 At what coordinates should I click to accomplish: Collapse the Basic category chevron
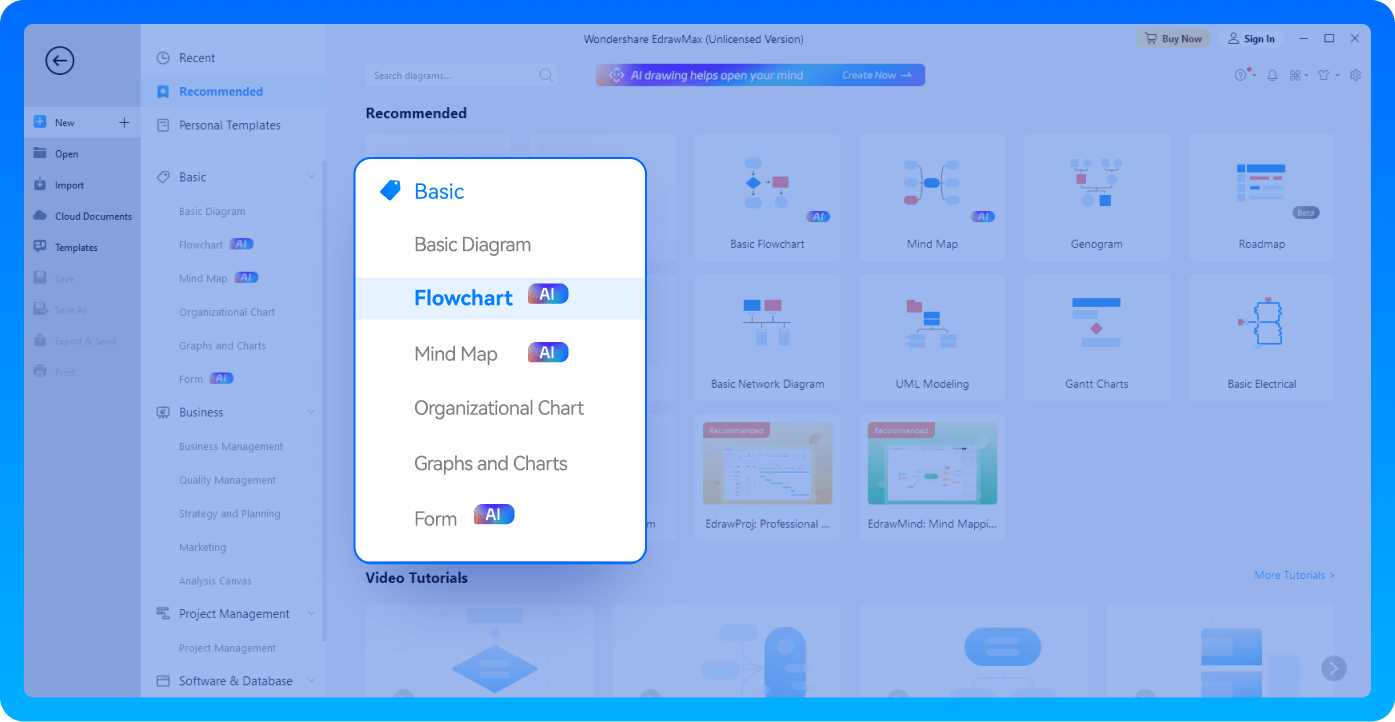pos(311,176)
